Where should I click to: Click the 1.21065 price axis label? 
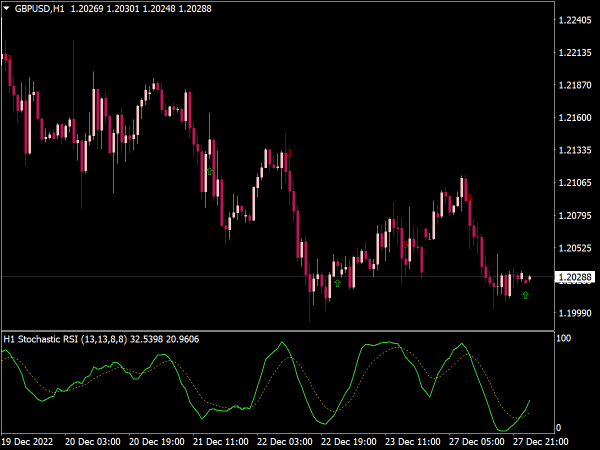click(575, 183)
